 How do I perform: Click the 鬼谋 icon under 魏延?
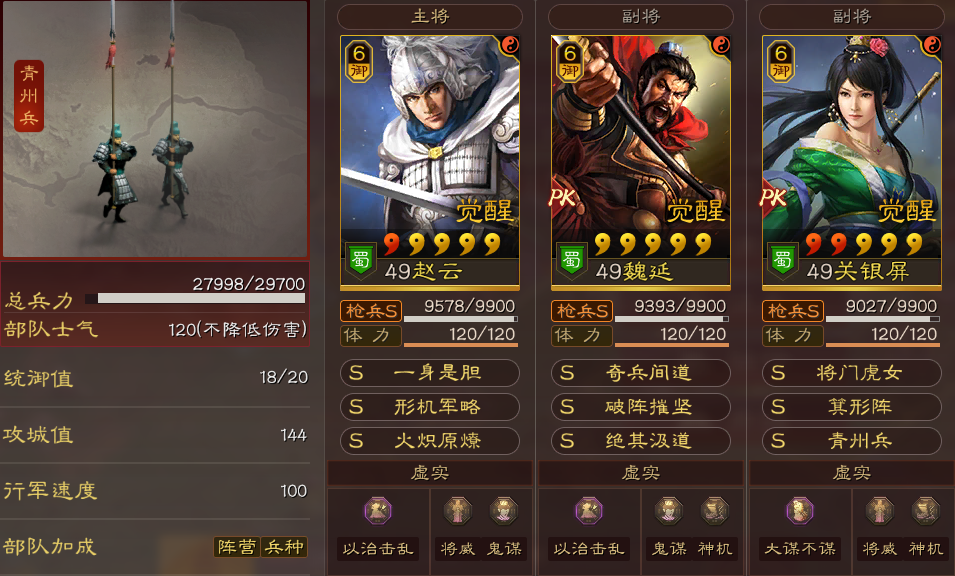coord(668,511)
